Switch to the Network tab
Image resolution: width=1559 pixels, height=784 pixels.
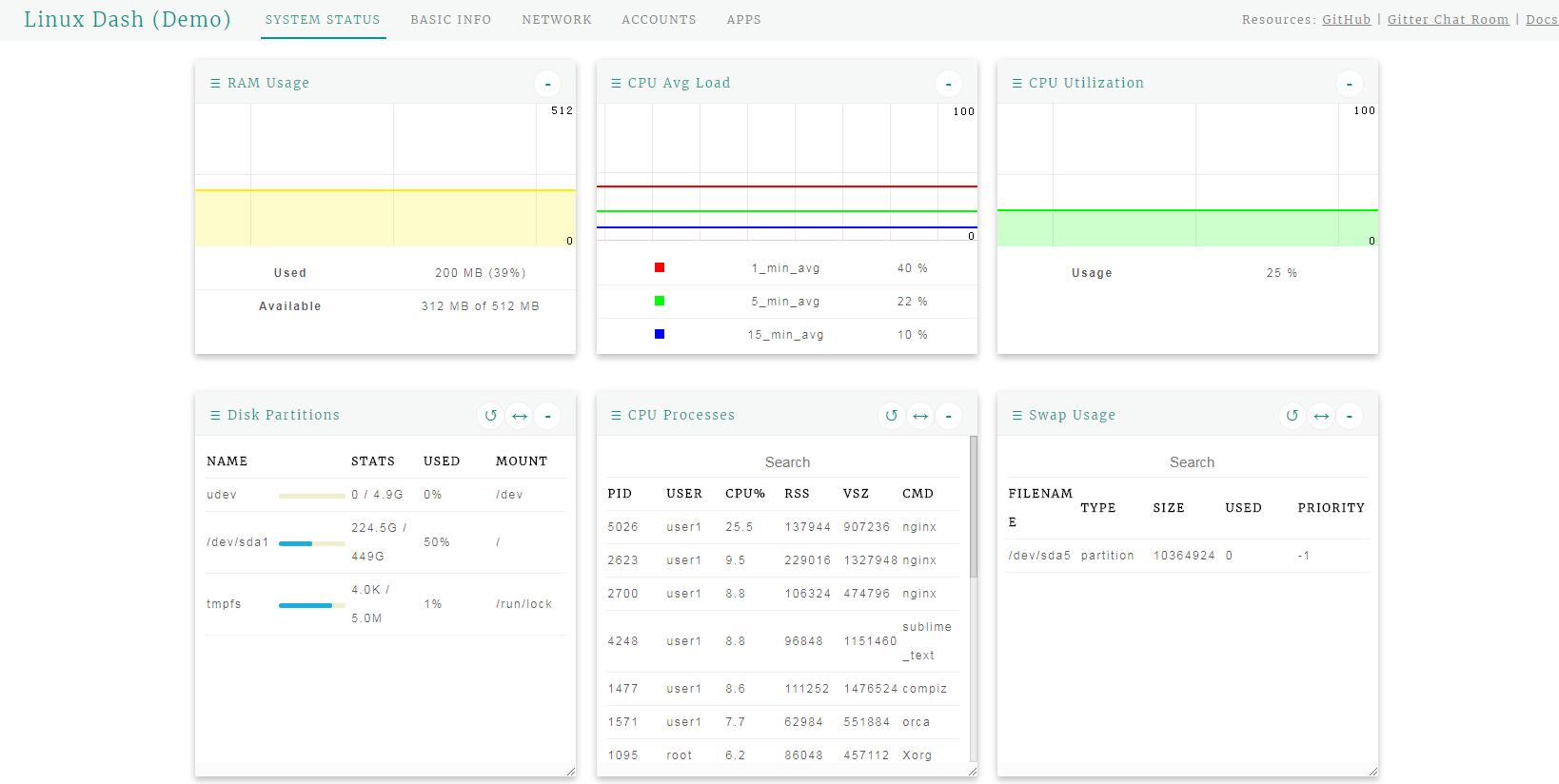557,20
